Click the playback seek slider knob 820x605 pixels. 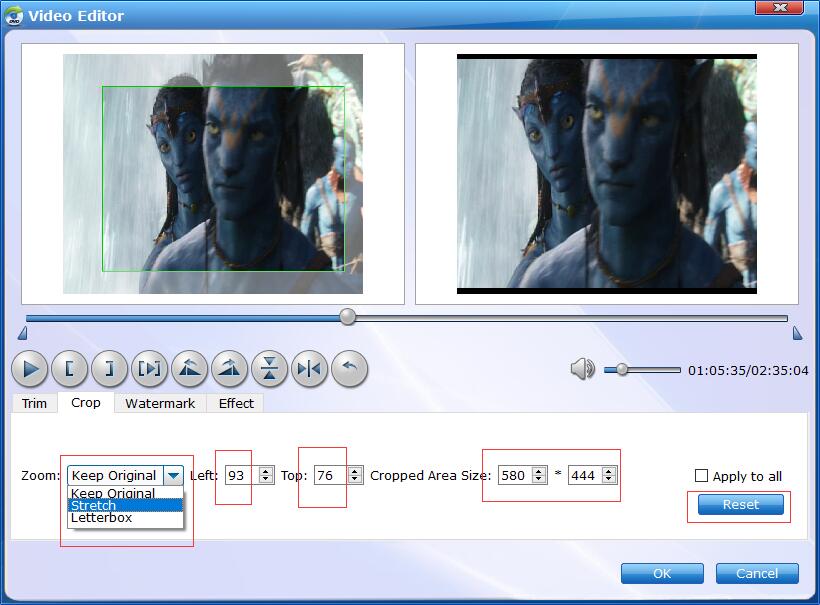(x=347, y=316)
